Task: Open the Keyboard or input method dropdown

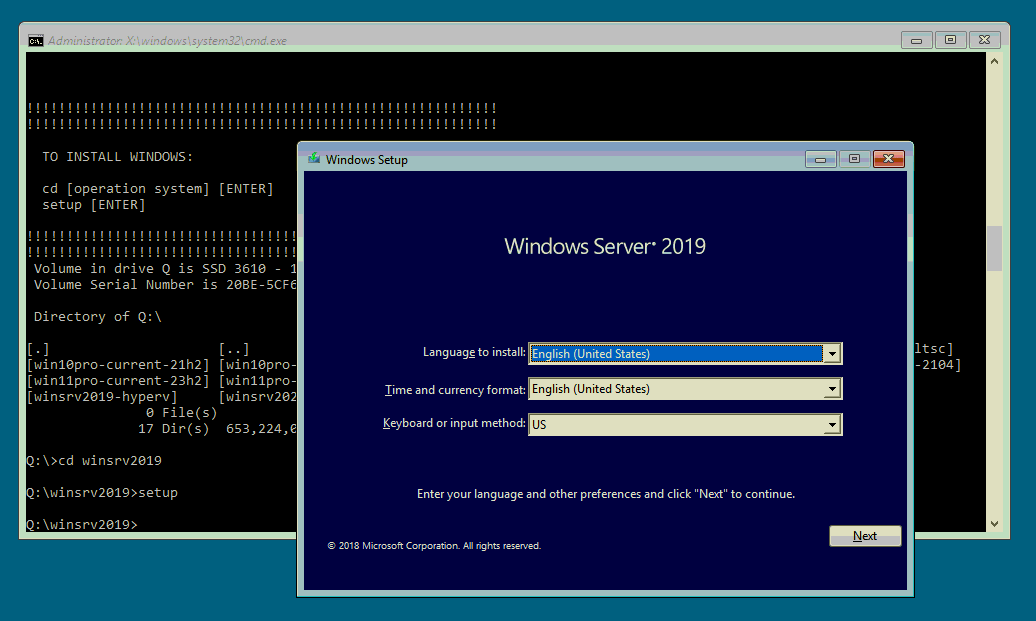Action: tap(831, 425)
